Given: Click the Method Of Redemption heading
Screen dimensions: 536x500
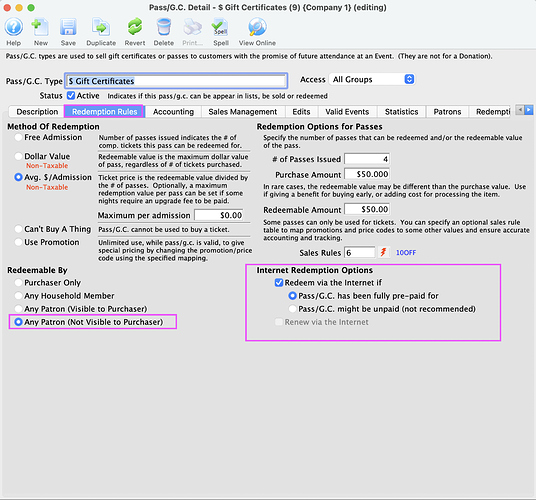Looking at the screenshot, I should point(53,126).
